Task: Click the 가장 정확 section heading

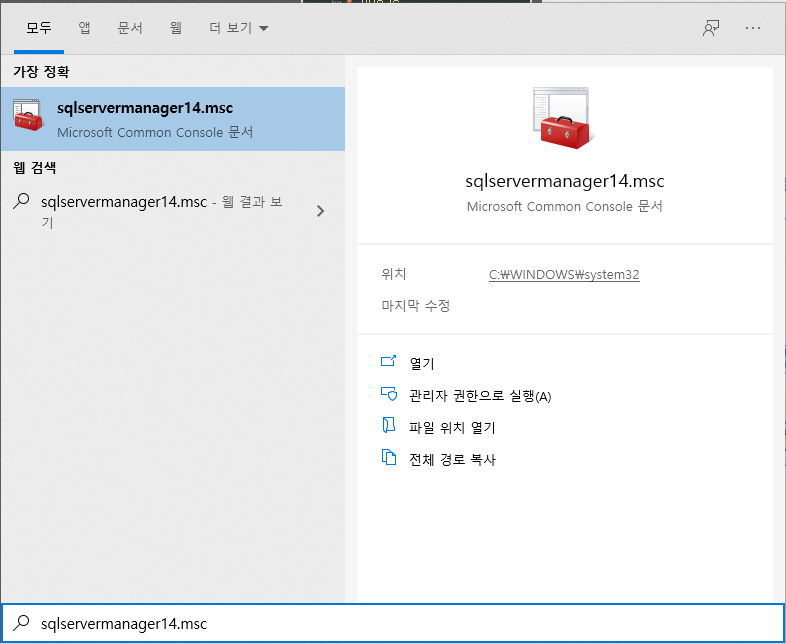Action: point(41,72)
